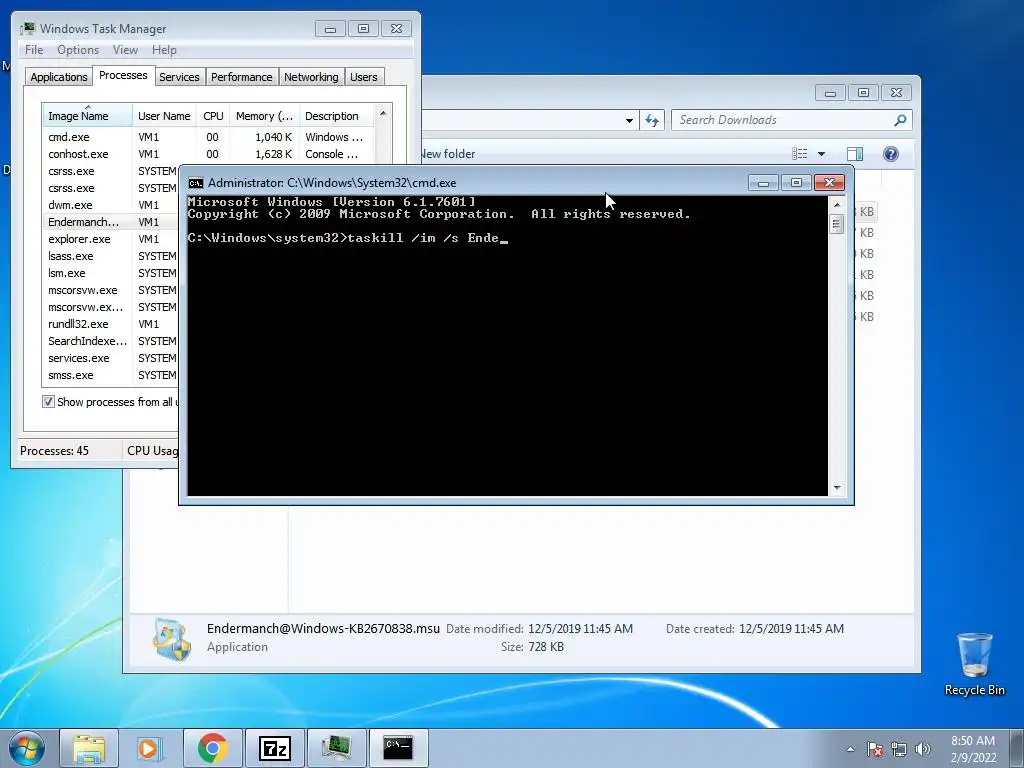Open Windows Explorer from taskbar
1024x768 pixels.
click(89, 748)
